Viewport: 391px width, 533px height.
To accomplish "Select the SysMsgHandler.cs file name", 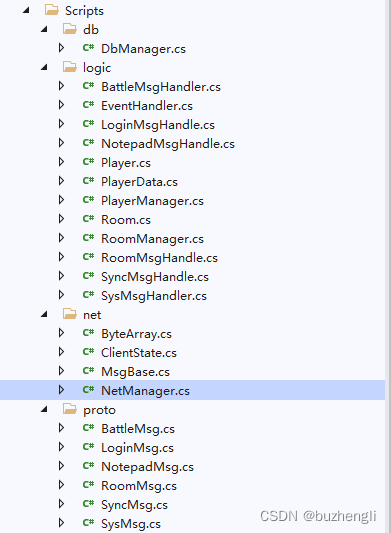I will tap(154, 296).
